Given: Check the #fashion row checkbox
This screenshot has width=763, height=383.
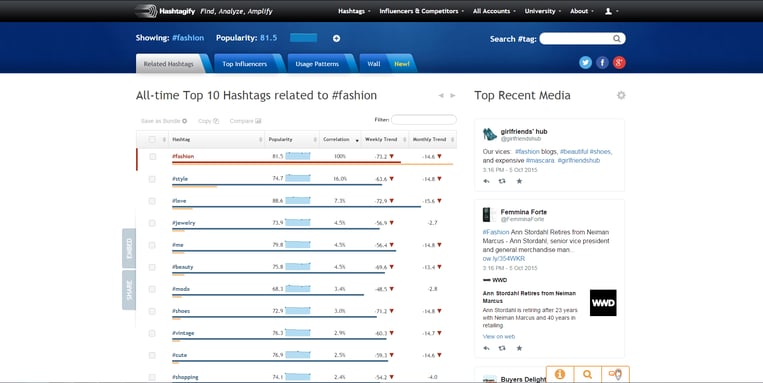Looking at the screenshot, I should [152, 157].
